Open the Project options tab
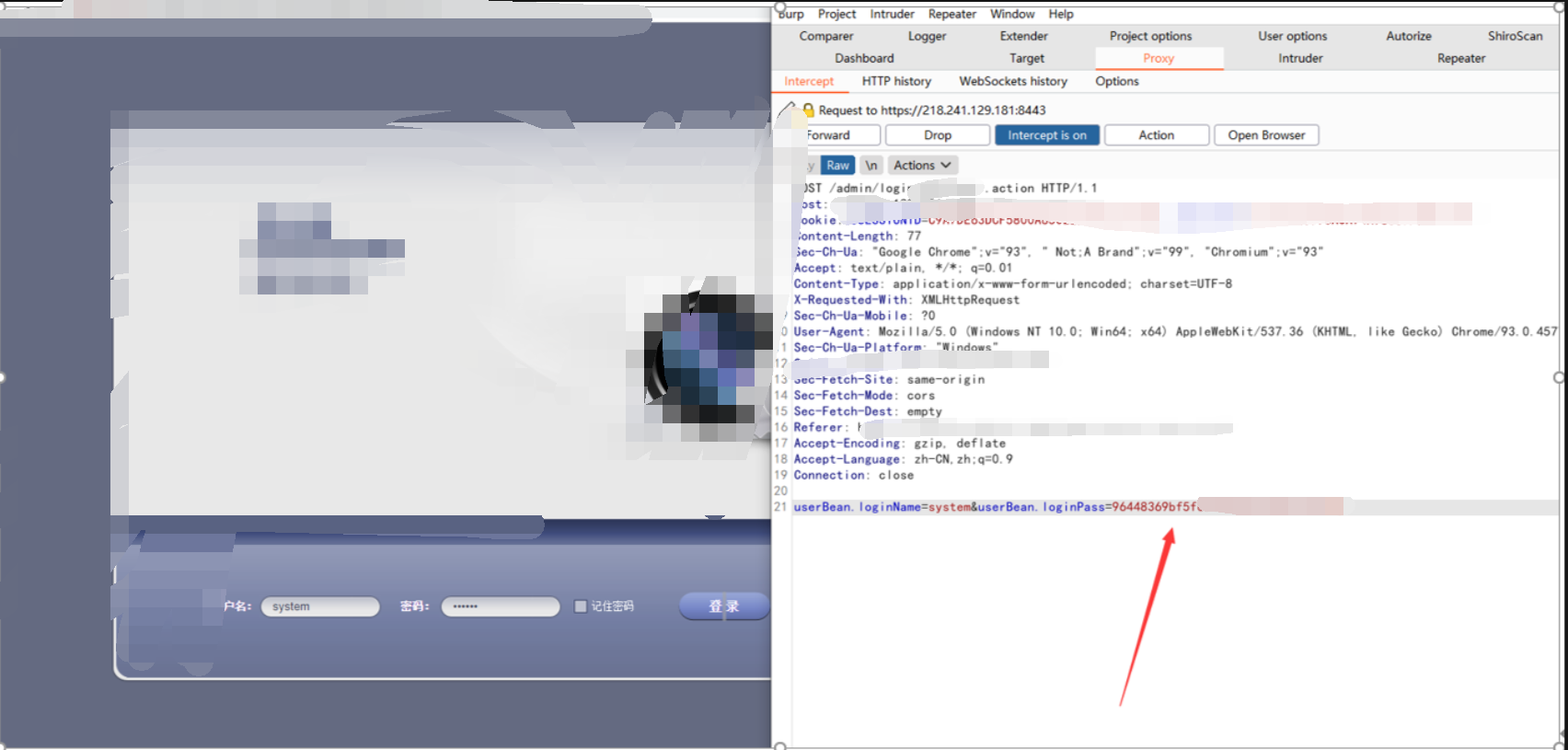 point(1150,36)
